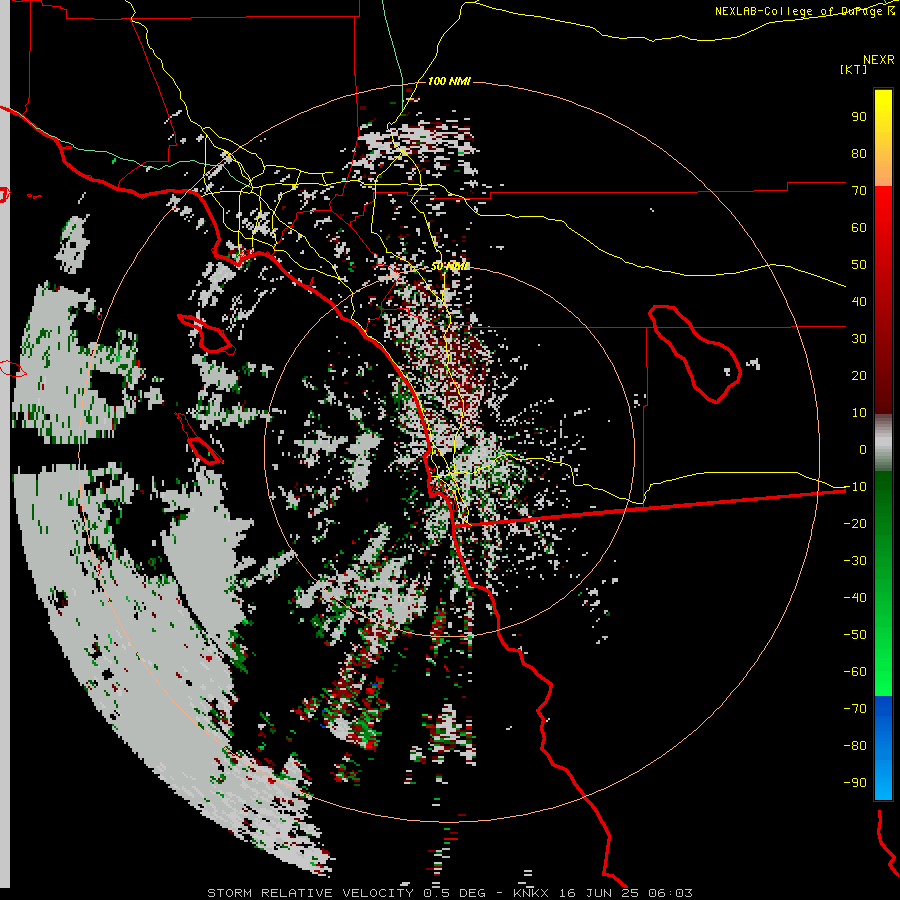This screenshot has width=900, height=900.
Task: Click the 50 NMI range ring label
Action: click(449, 266)
